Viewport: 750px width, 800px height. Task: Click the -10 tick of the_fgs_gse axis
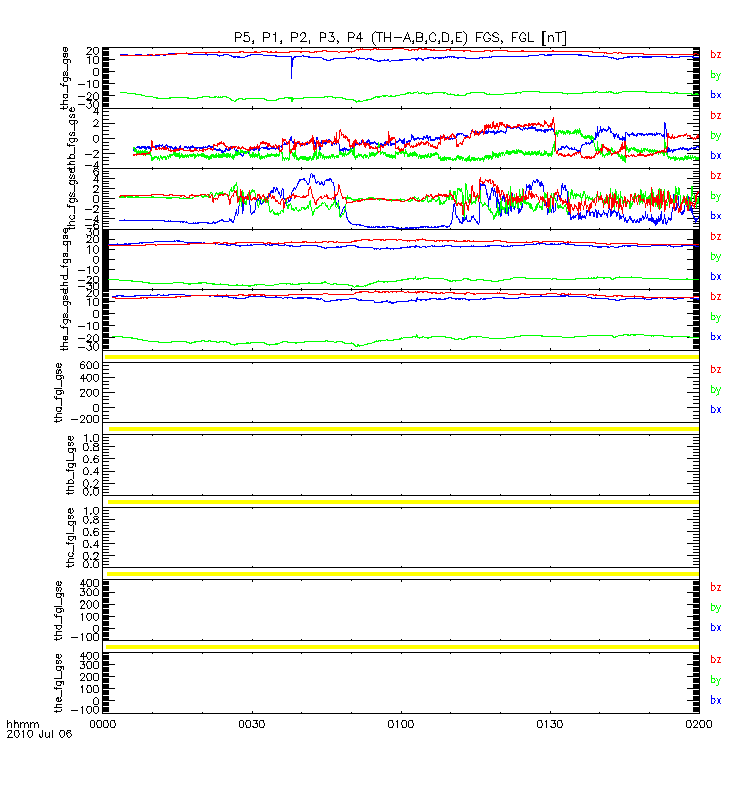88,326
